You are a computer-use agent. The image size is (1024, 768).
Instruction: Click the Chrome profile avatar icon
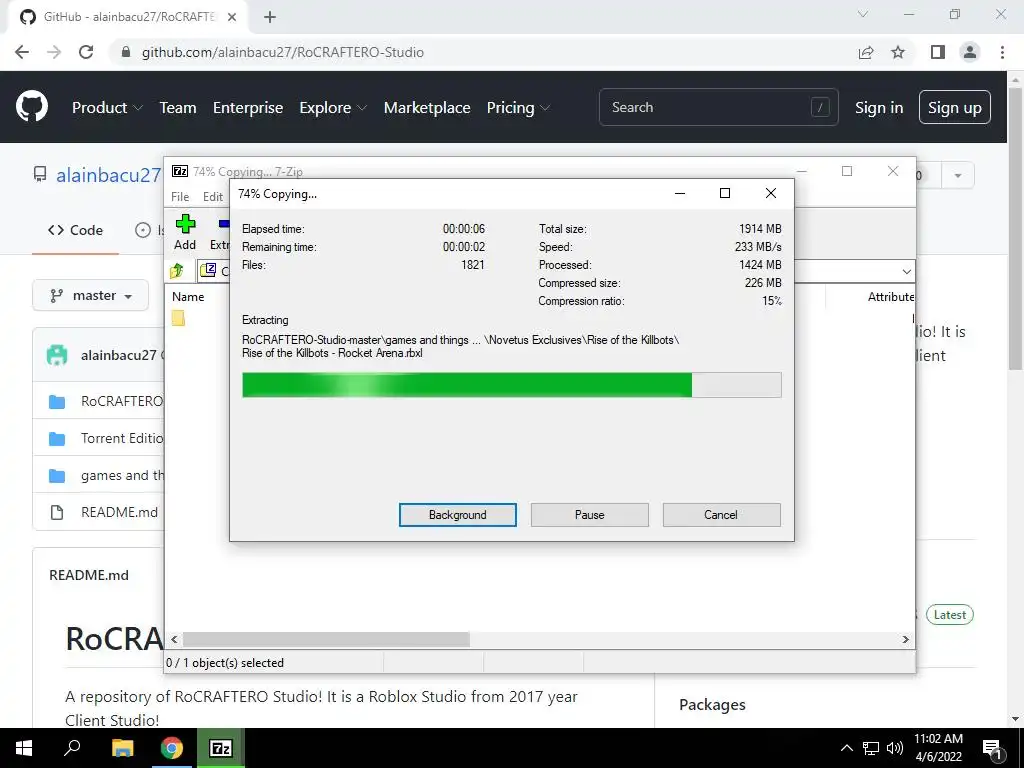[970, 52]
